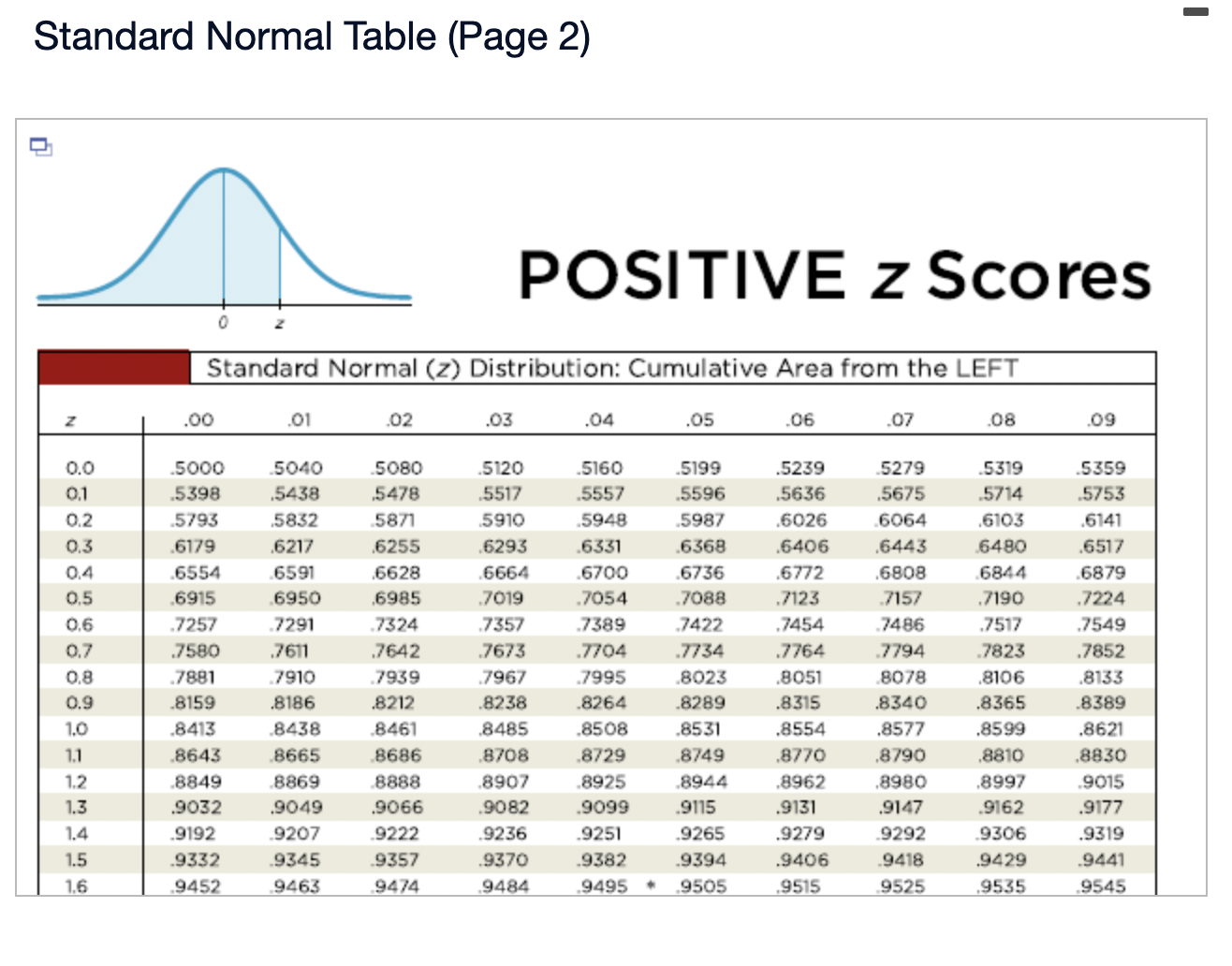This screenshot has width=1232, height=966.
Task: Minimize the Standard Normal Table dialog
Action: click(1195, 12)
